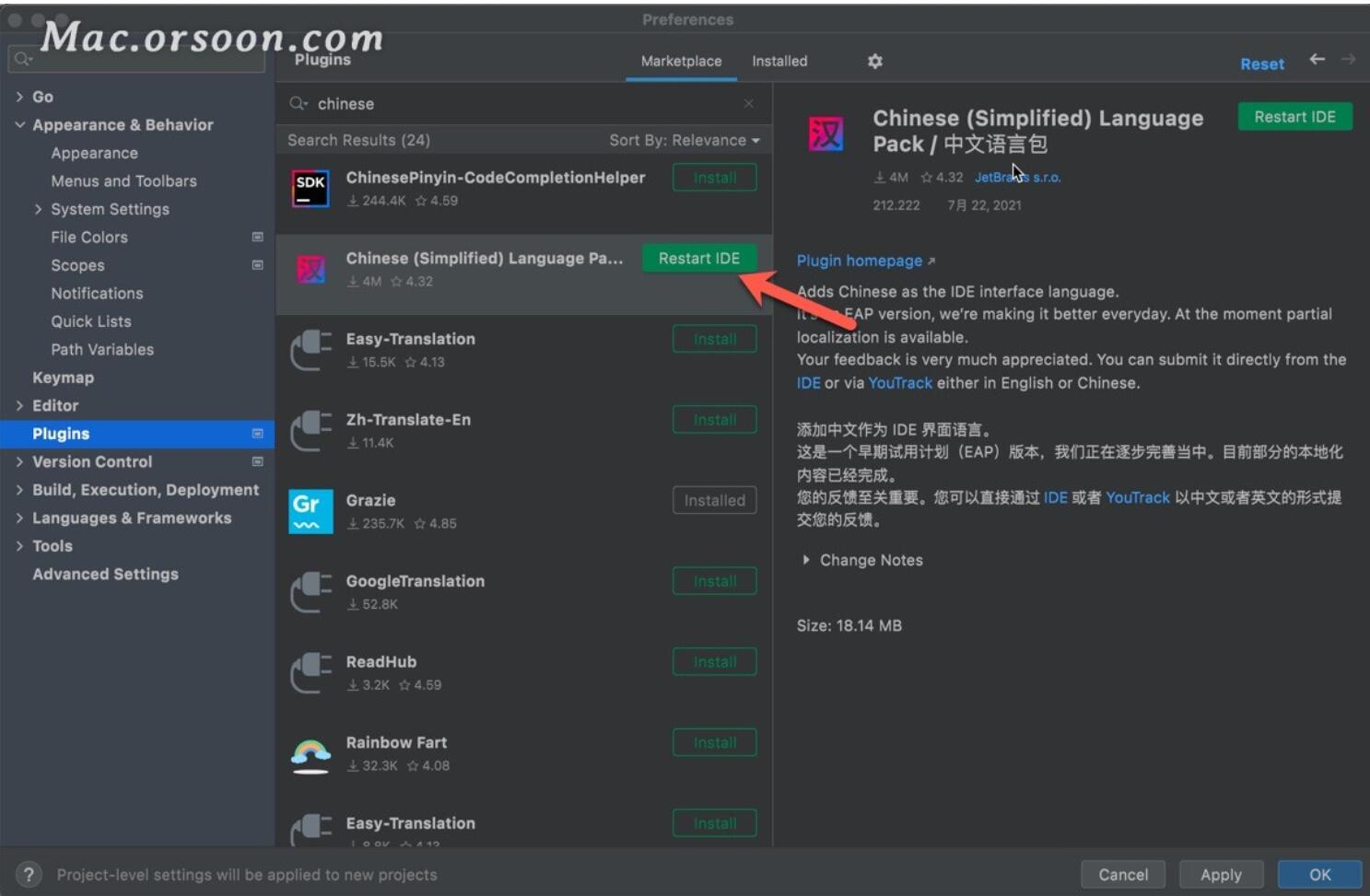Expand the Editor settings node
Image resolution: width=1370 pixels, height=896 pixels.
coord(19,405)
